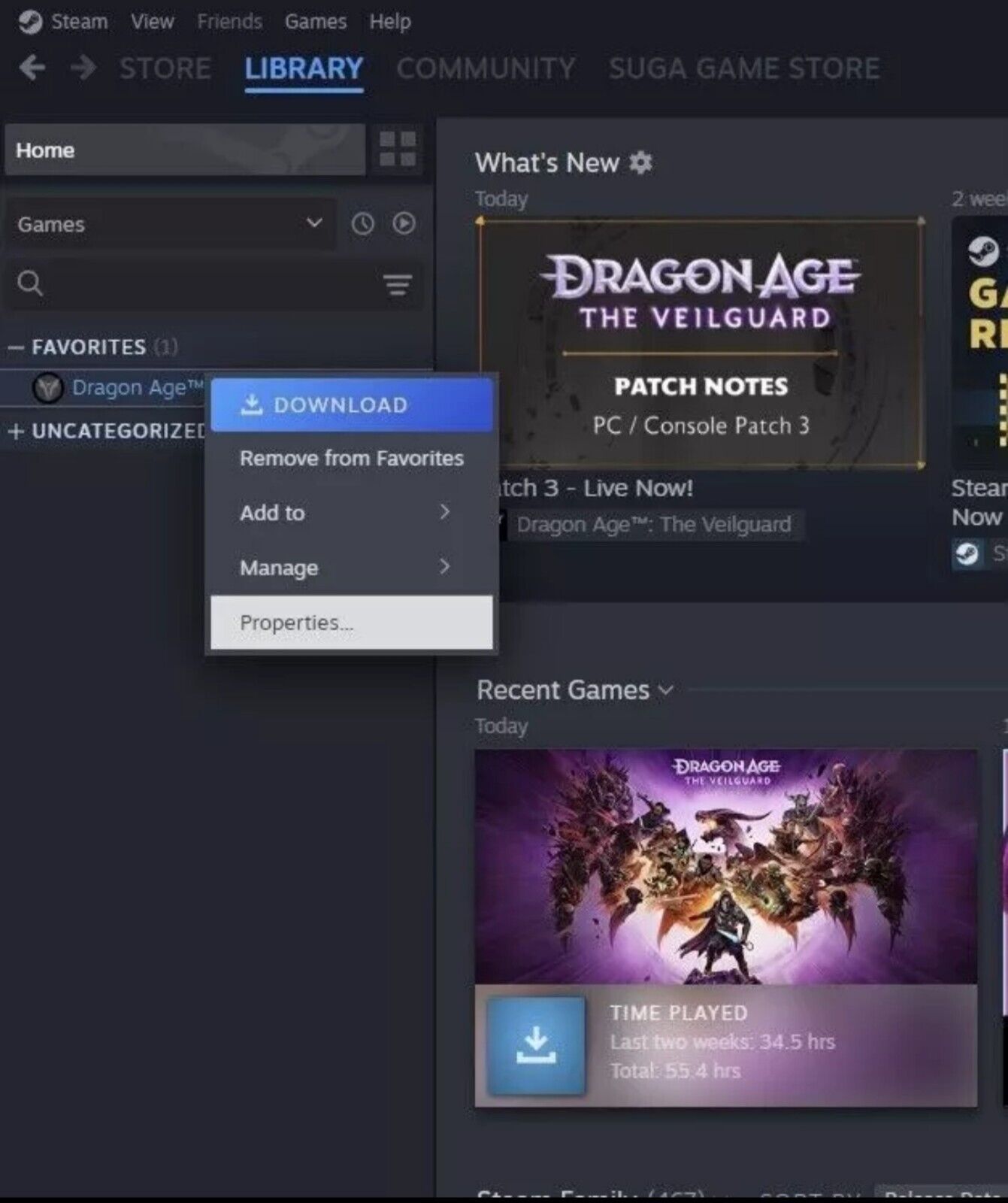
Task: Click the Steam icon on the second news card
Action: (x=982, y=251)
